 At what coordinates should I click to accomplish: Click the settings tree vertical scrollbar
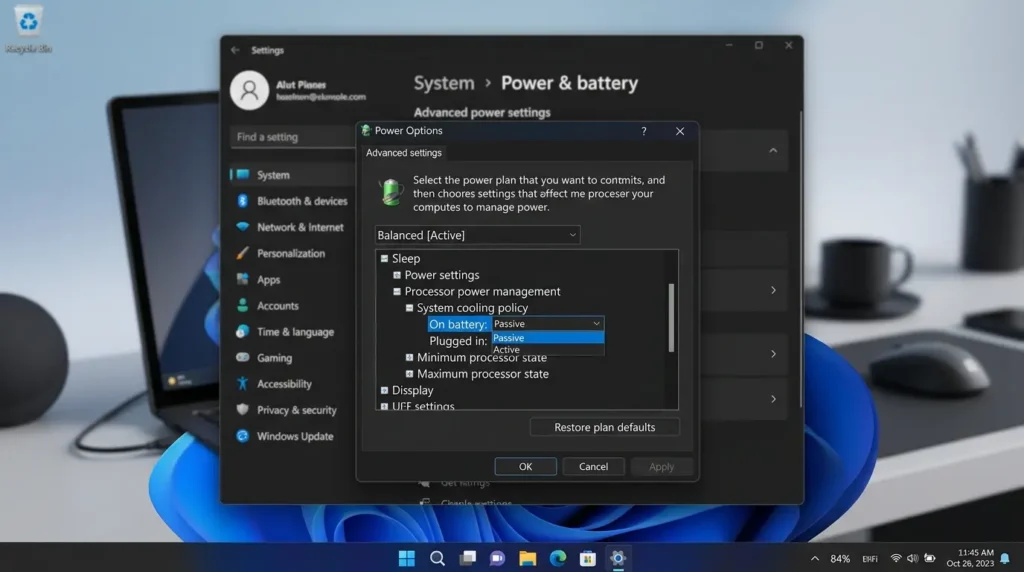671,318
